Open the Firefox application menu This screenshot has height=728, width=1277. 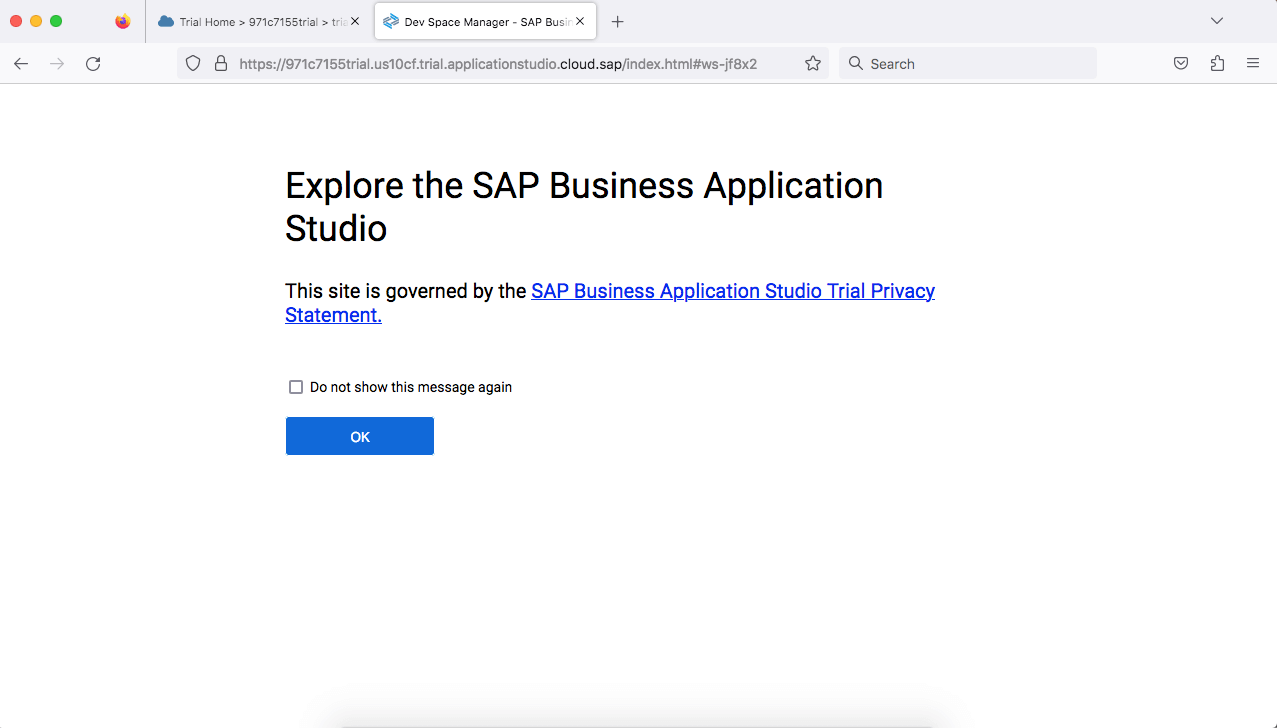[1253, 64]
